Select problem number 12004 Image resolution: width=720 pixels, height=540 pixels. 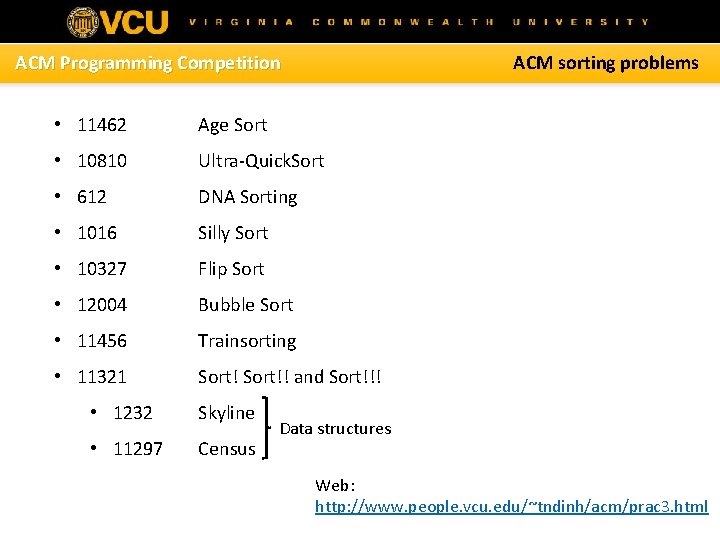(102, 305)
